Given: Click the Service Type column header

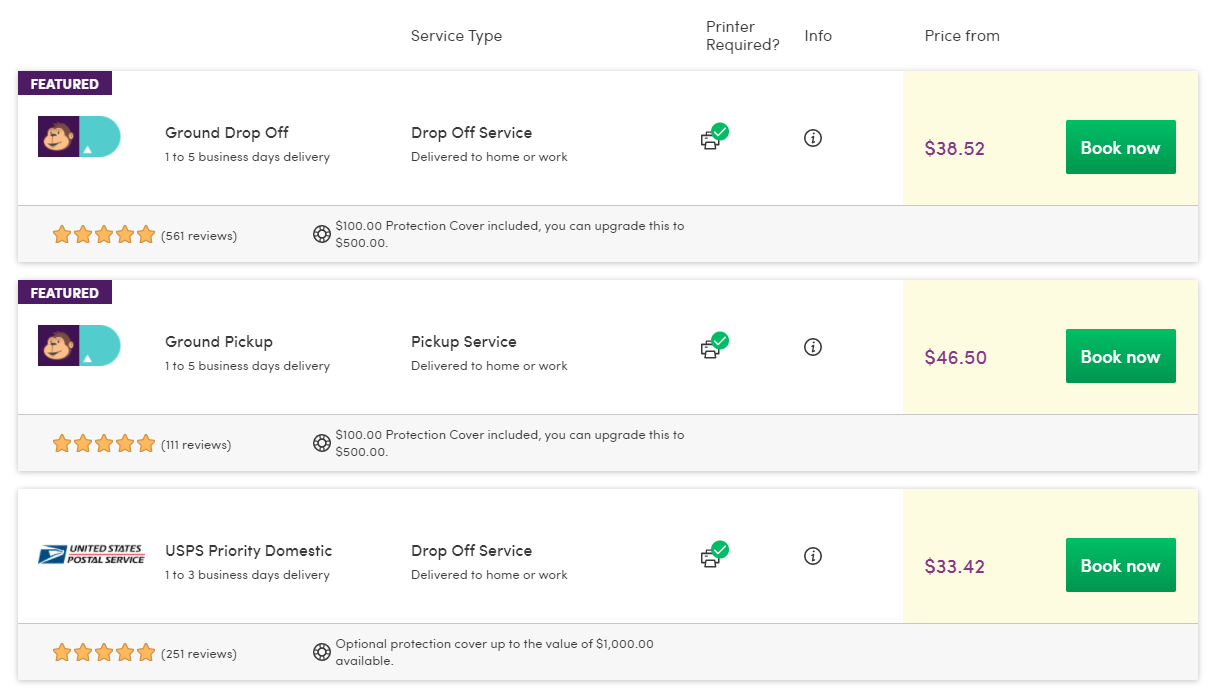Looking at the screenshot, I should (x=456, y=36).
